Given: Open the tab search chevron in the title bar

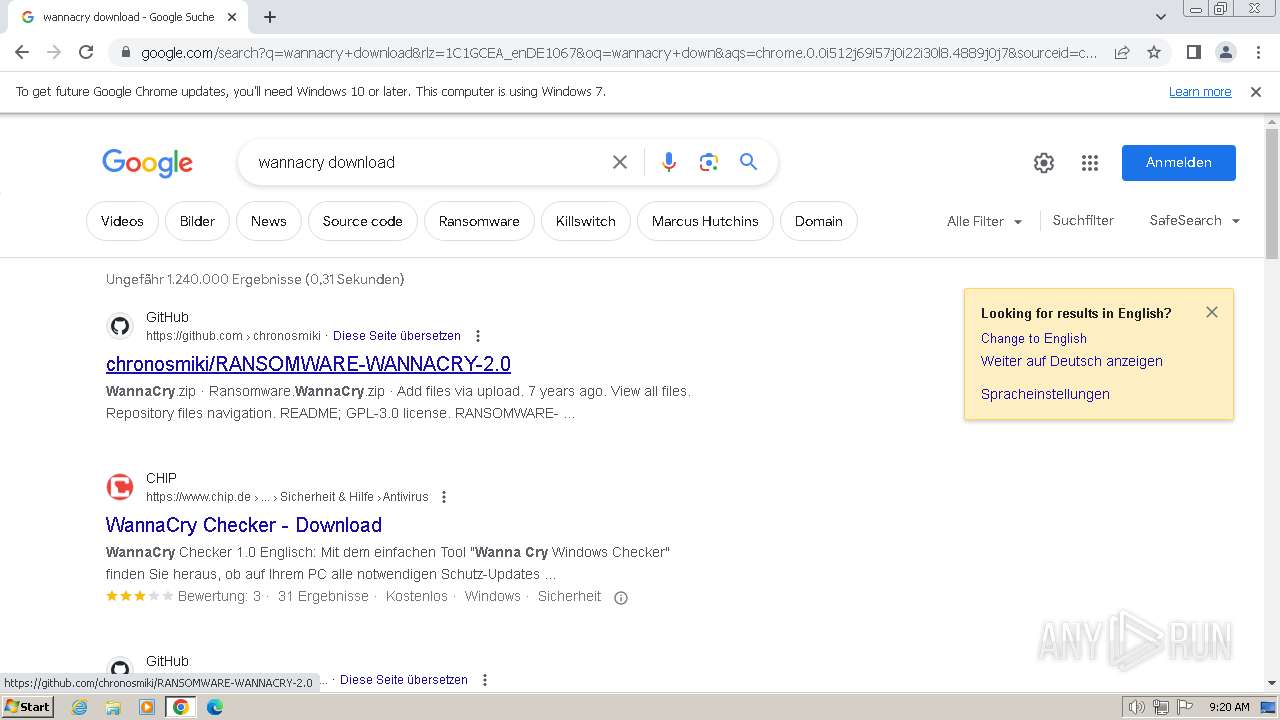Looking at the screenshot, I should 1161,17.
